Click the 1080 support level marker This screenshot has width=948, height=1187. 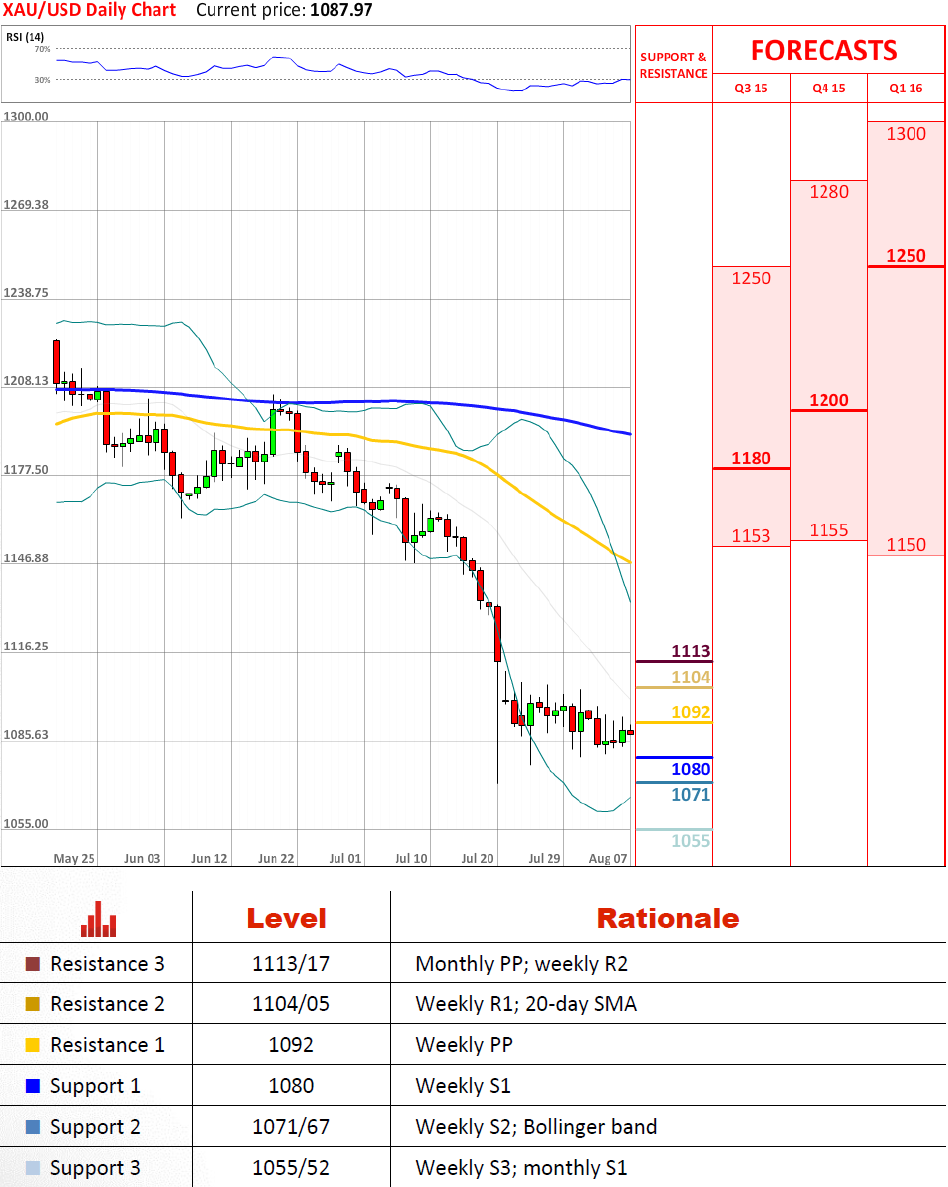pos(691,769)
